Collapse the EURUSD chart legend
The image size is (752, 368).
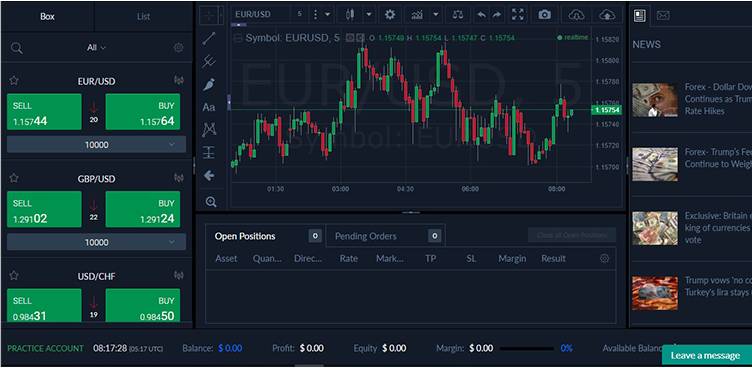238,38
